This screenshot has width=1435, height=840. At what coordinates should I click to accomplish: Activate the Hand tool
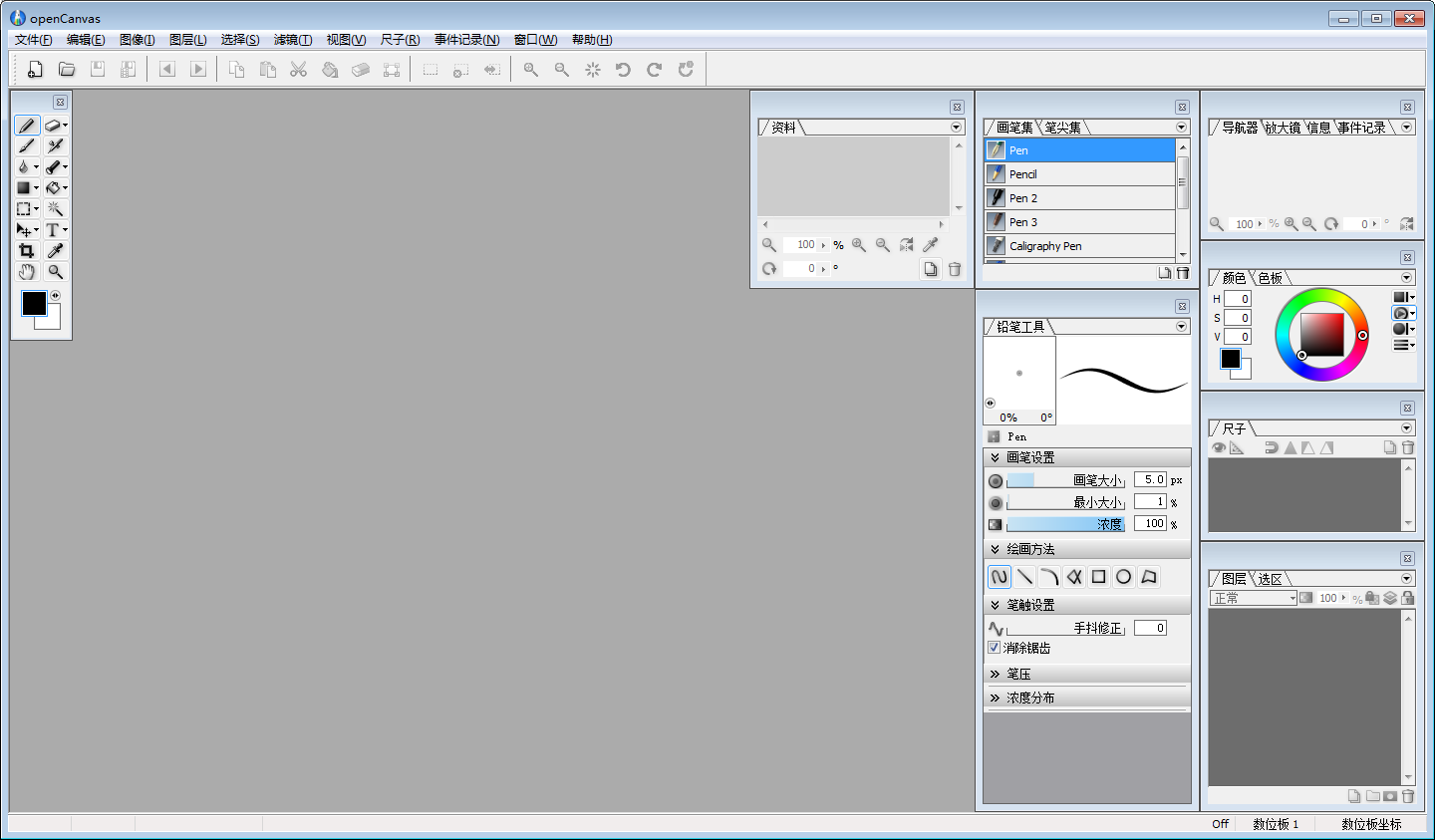[x=27, y=272]
